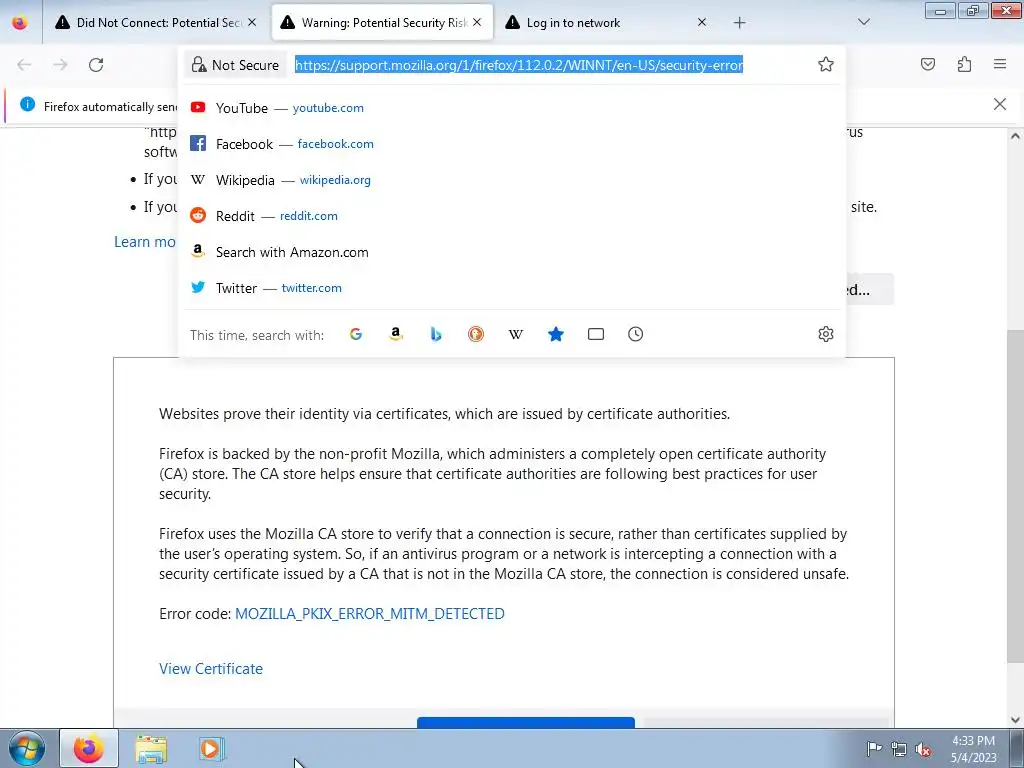
Task: Open the Firefox application menu
Action: [1000, 64]
